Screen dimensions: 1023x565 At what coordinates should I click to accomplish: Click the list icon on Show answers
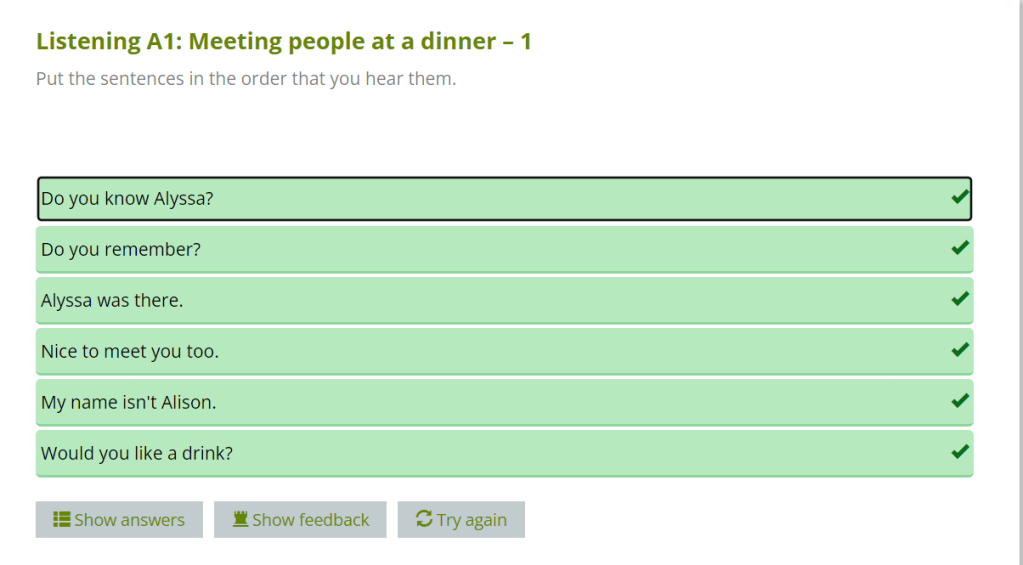[x=61, y=519]
